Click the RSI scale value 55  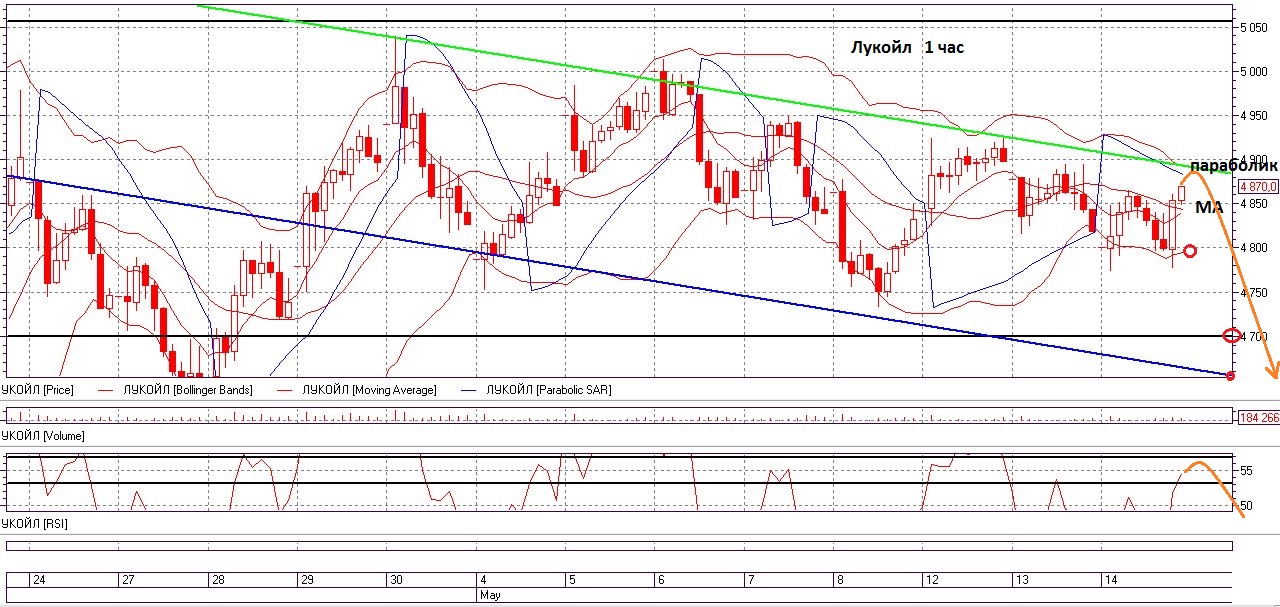tap(1247, 470)
